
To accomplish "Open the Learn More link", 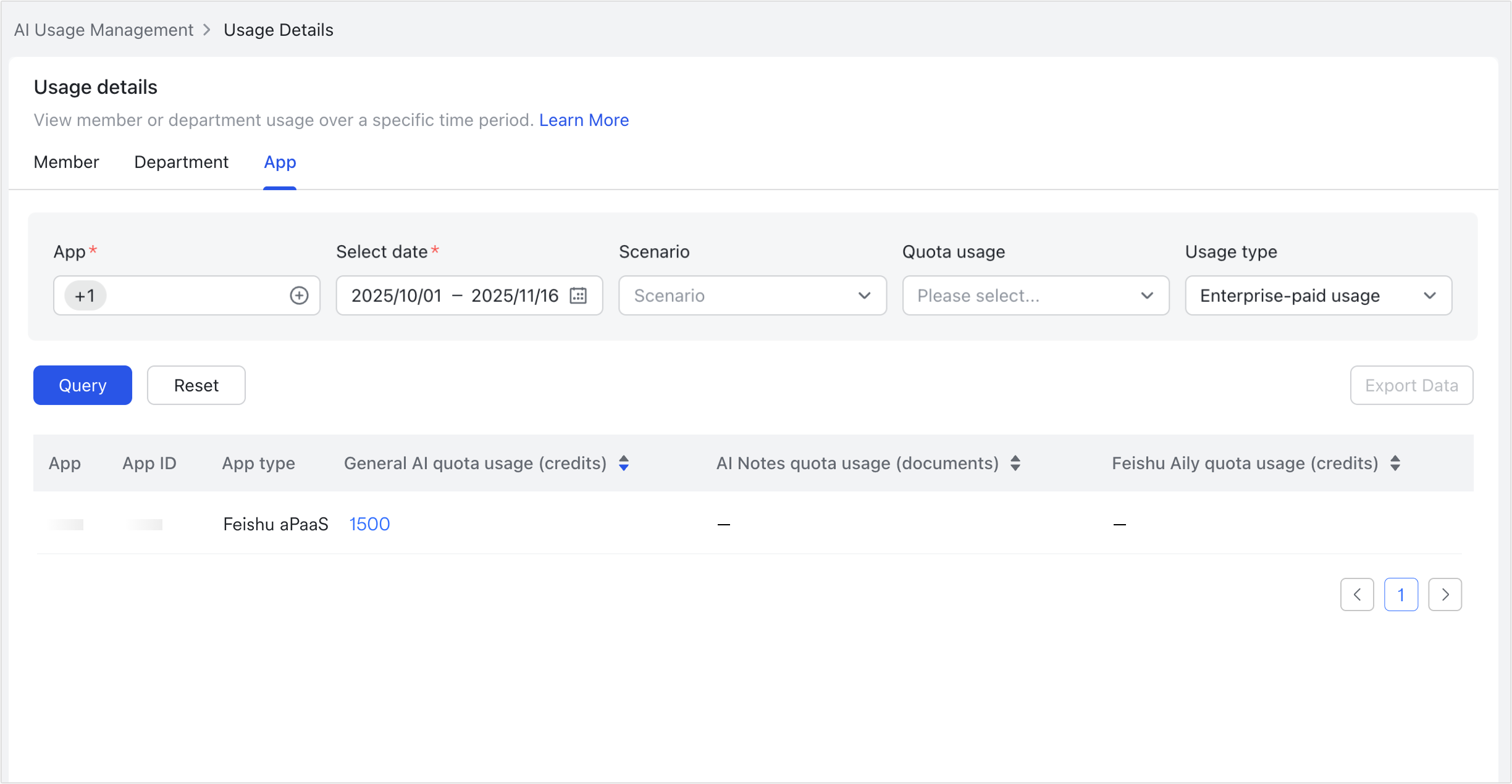I will coord(584,120).
